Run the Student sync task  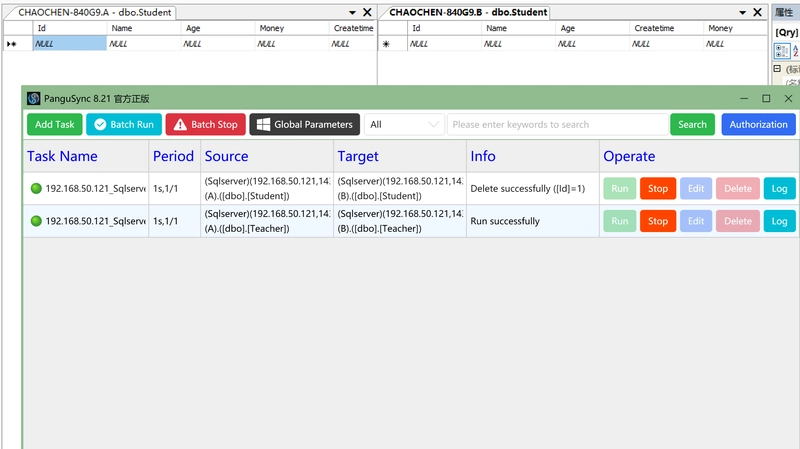pyautogui.click(x=620, y=188)
